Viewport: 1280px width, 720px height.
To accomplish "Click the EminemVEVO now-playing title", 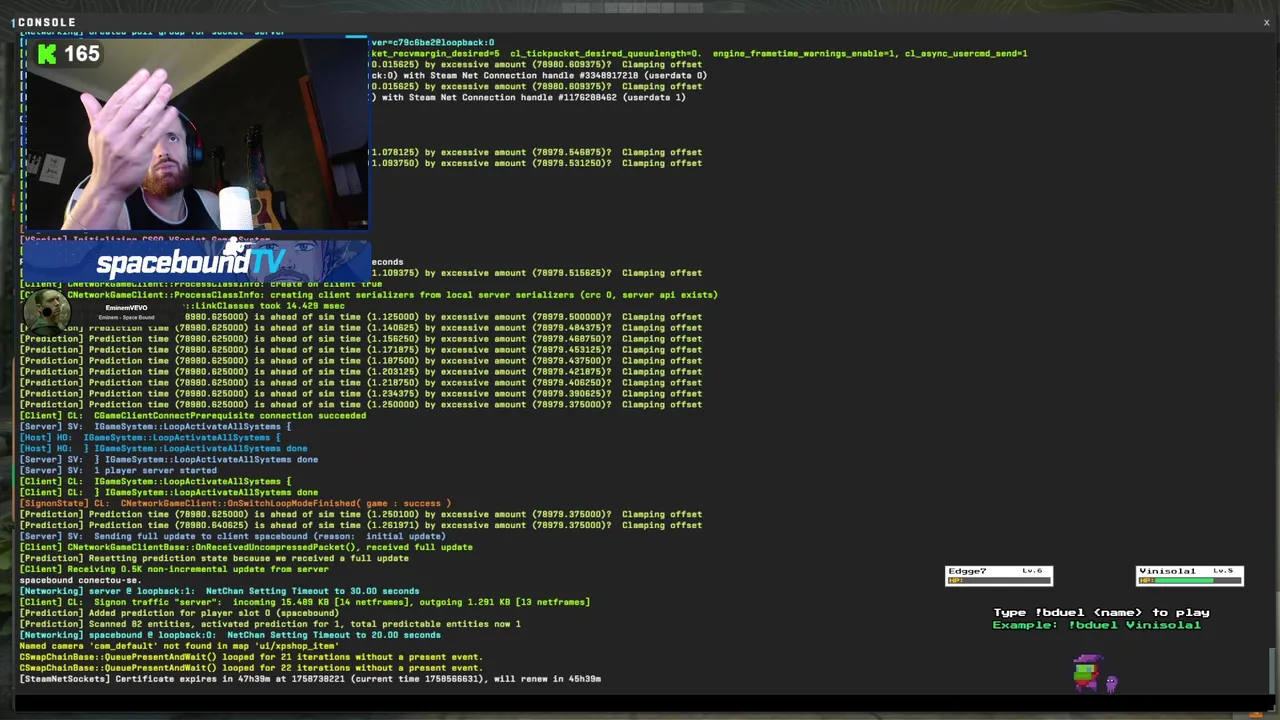I will pyautogui.click(x=126, y=308).
